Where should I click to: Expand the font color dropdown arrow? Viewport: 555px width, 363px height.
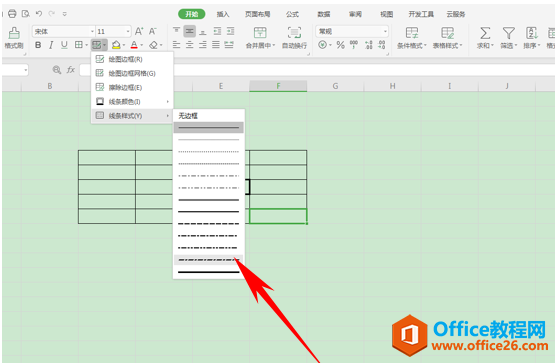pos(142,45)
